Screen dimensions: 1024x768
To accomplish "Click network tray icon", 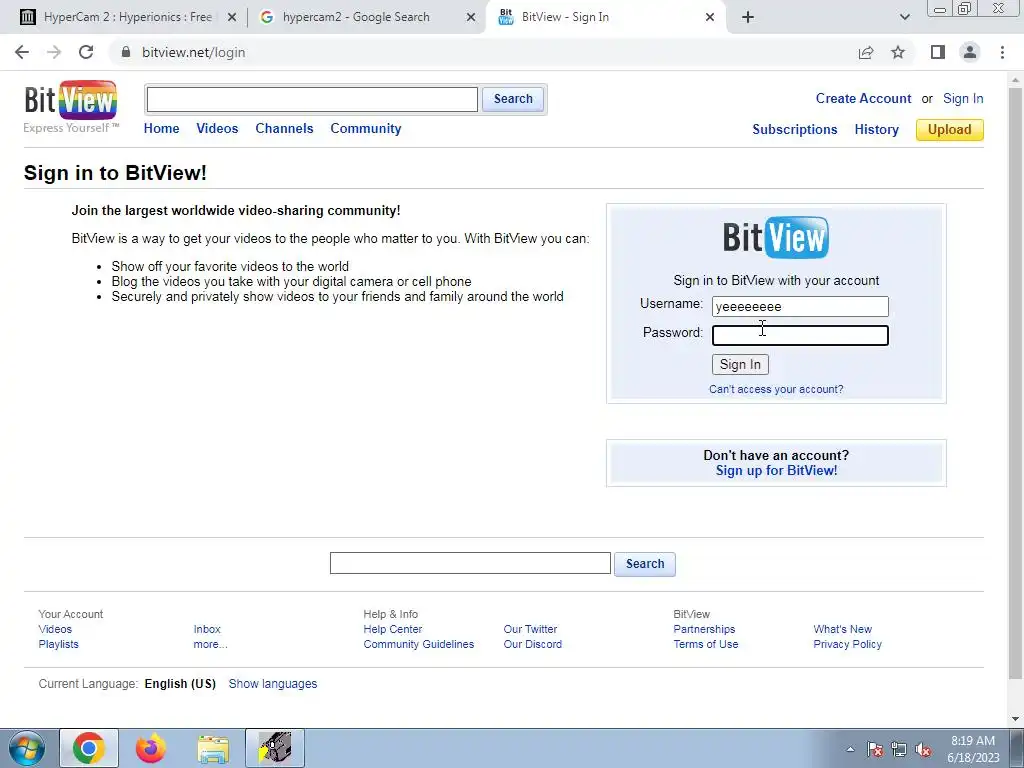I will click(x=899, y=750).
